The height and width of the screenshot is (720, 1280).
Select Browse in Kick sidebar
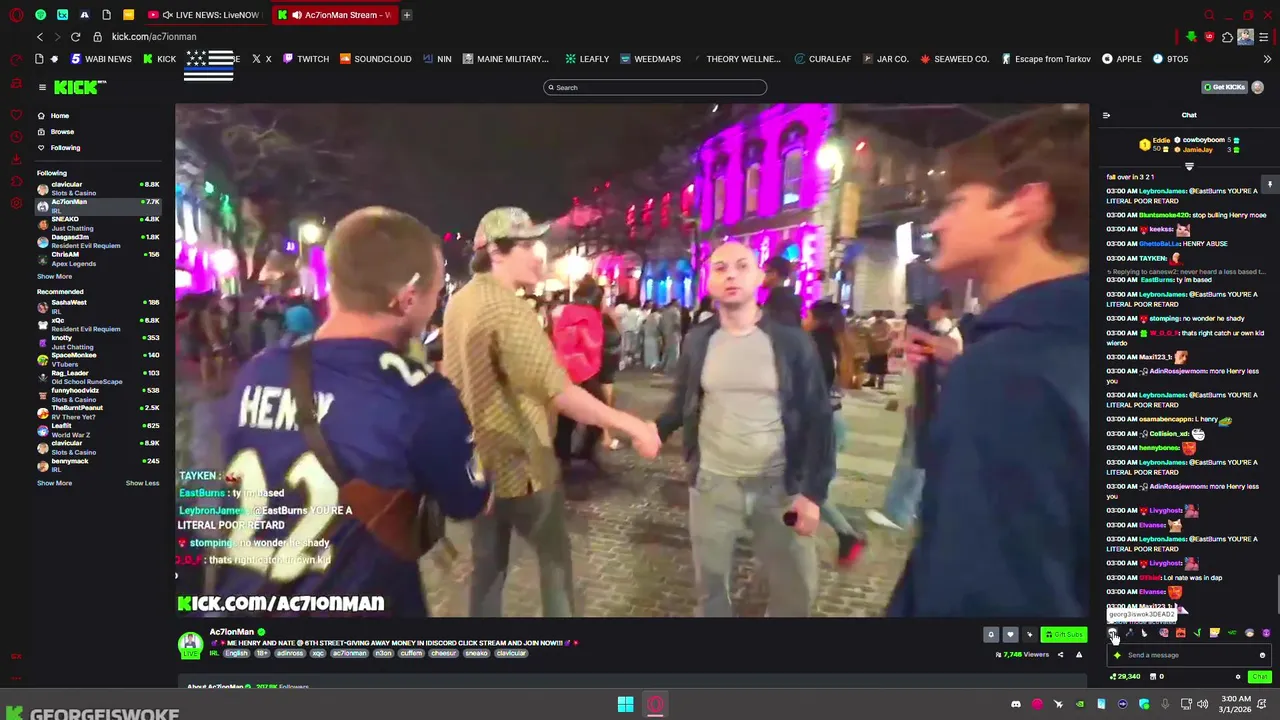point(62,131)
